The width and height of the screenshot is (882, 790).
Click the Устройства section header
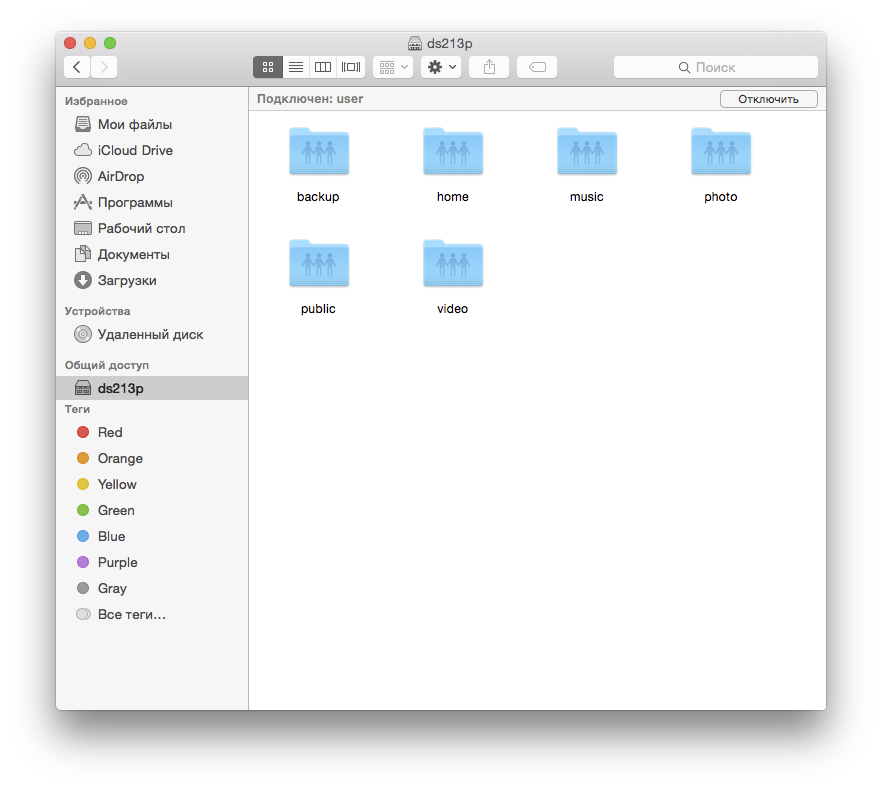click(97, 311)
